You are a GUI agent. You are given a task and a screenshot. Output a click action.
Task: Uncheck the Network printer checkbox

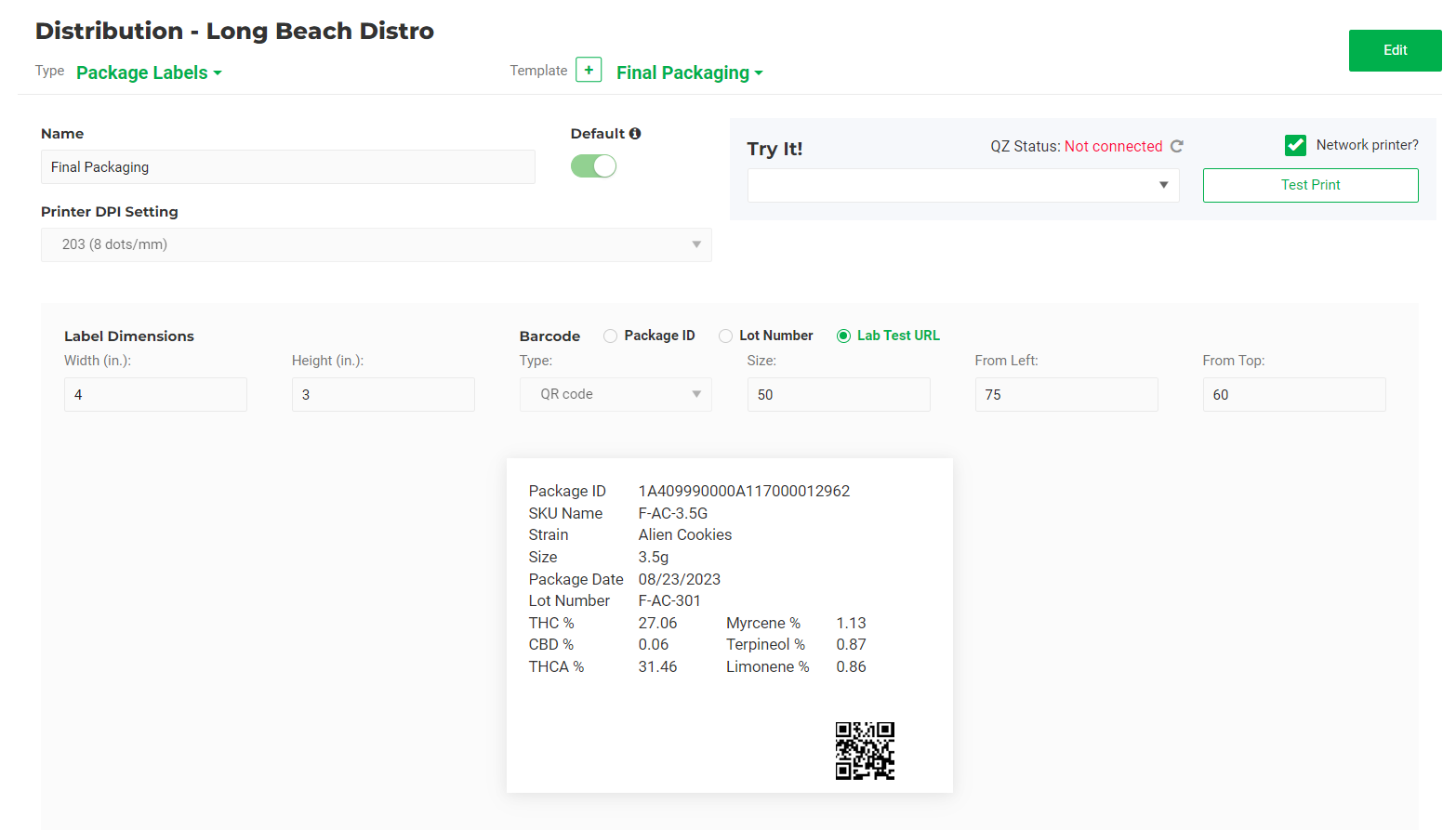click(1295, 145)
